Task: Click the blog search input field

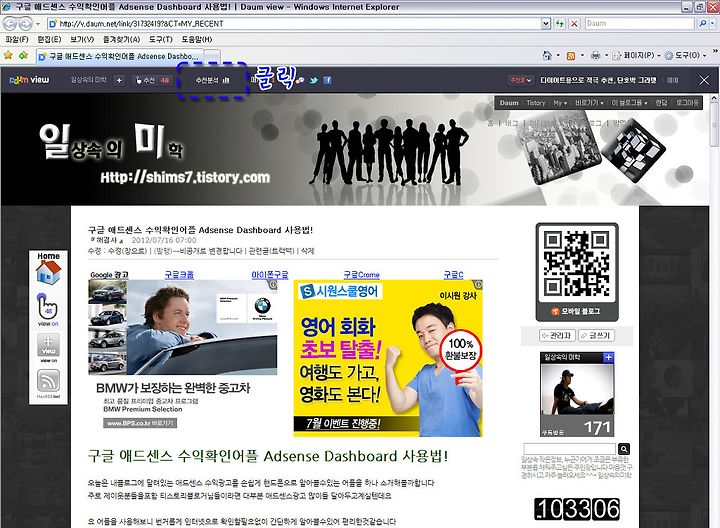Action: (x=569, y=449)
